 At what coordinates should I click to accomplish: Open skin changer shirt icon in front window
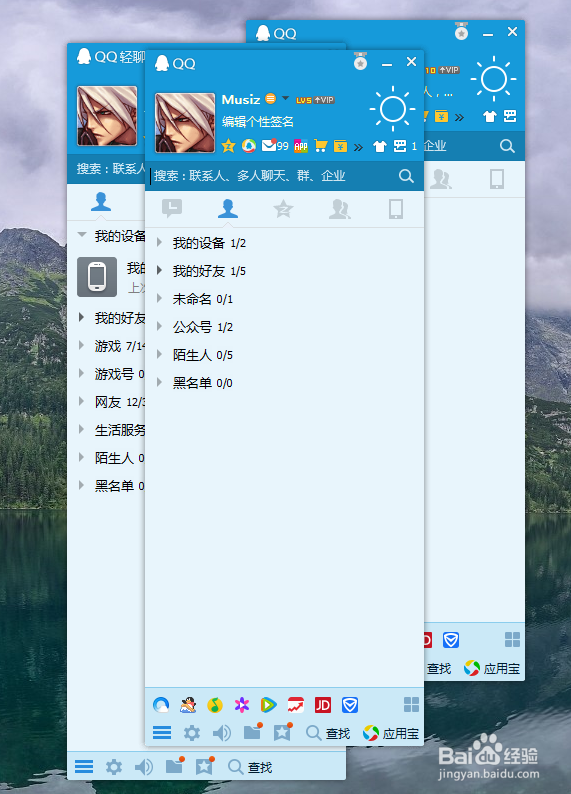(x=380, y=147)
